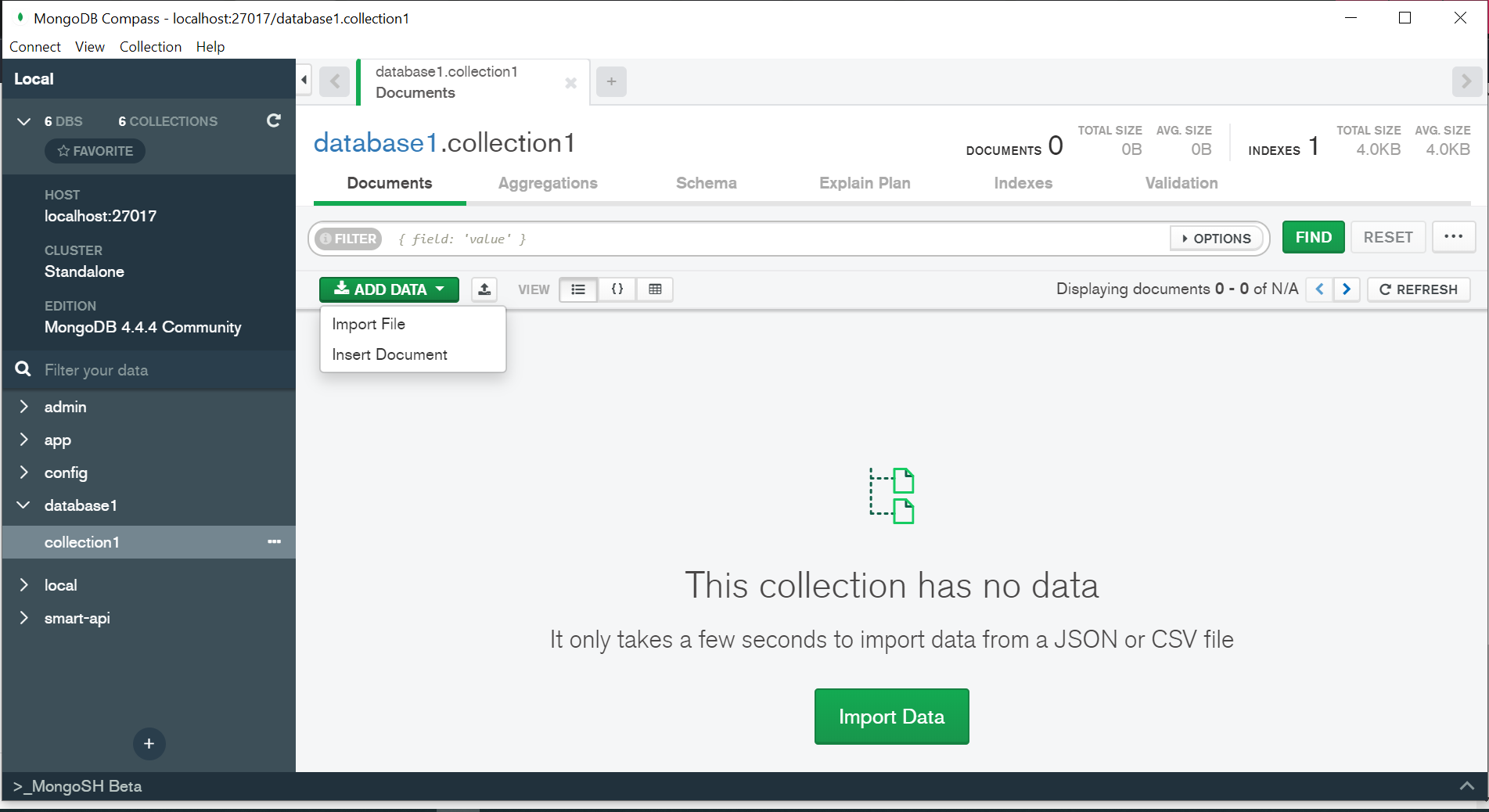Viewport: 1489px width, 812px height.
Task: Switch to the Explain Plan tab
Action: pyautogui.click(x=865, y=183)
